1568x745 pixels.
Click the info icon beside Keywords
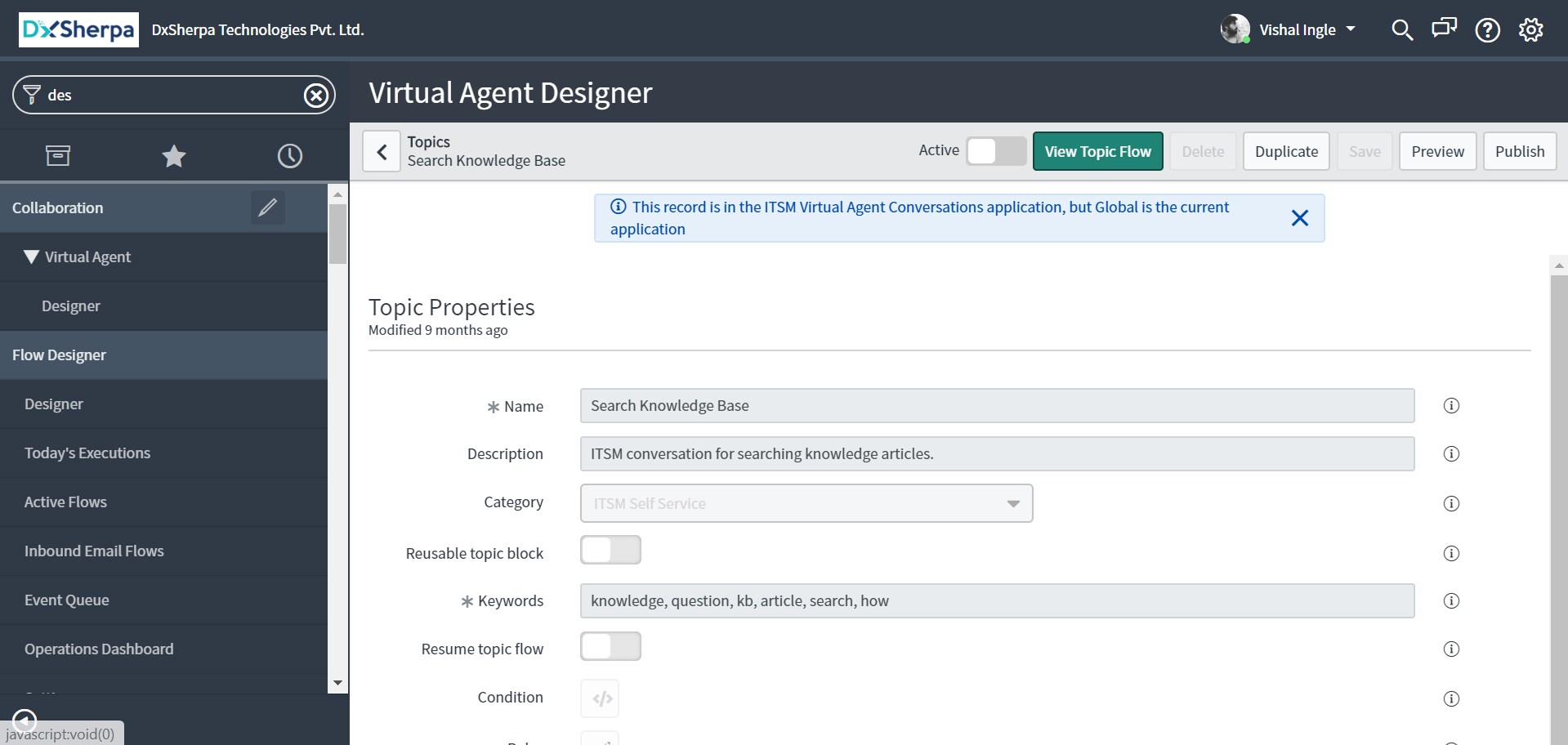point(1451,601)
